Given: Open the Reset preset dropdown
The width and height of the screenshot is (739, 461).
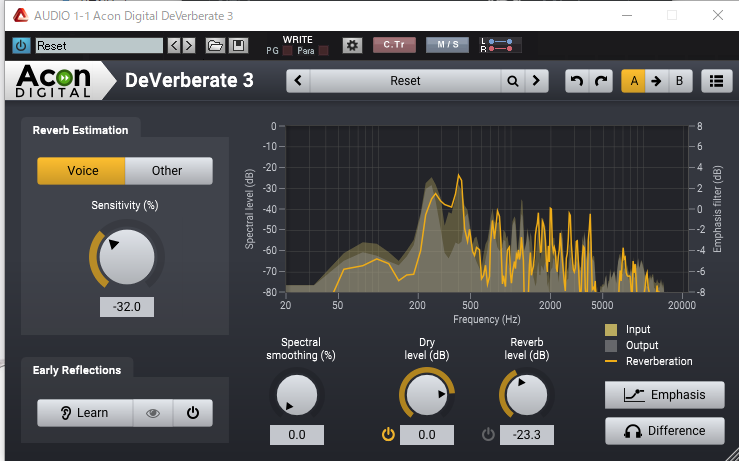Looking at the screenshot, I should [x=405, y=81].
